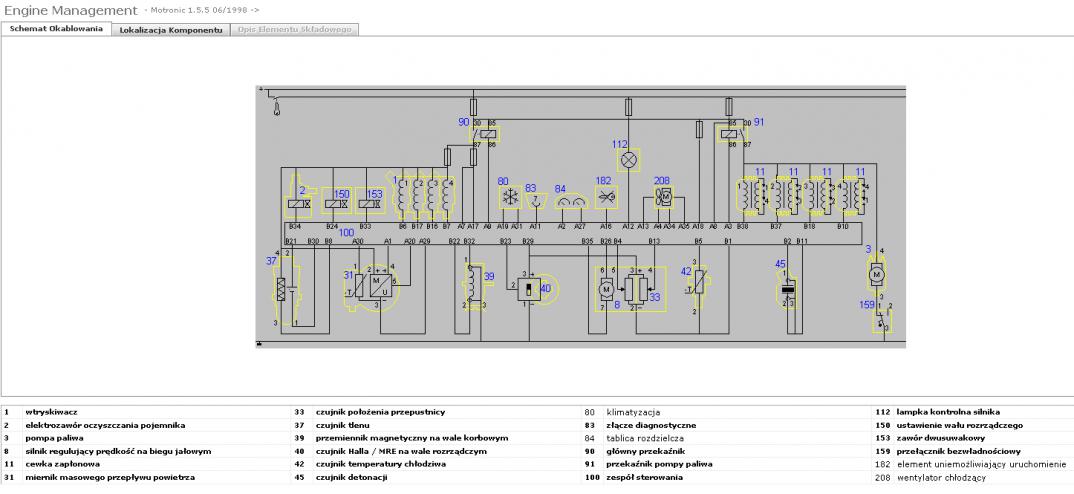
Task: Select 'lampka kontrolna silnika' legend row
Action: [947, 412]
